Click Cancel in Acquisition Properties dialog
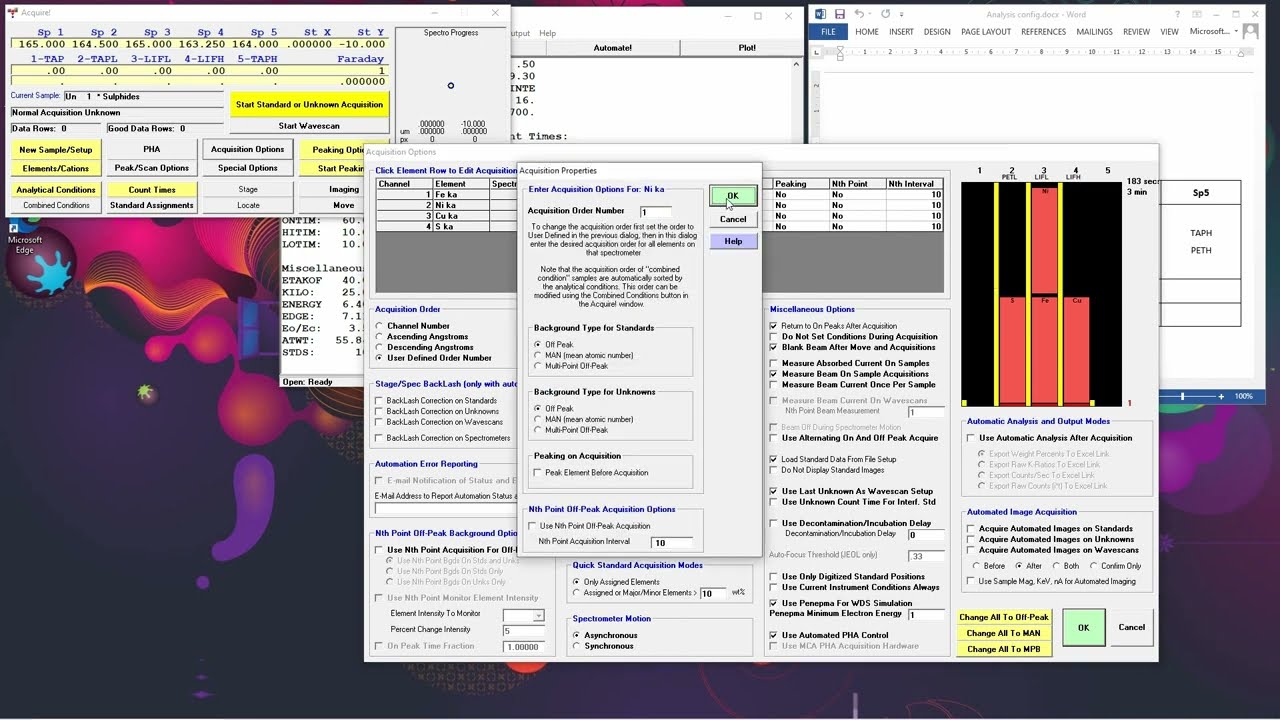The width and height of the screenshot is (1280, 720). [x=733, y=219]
